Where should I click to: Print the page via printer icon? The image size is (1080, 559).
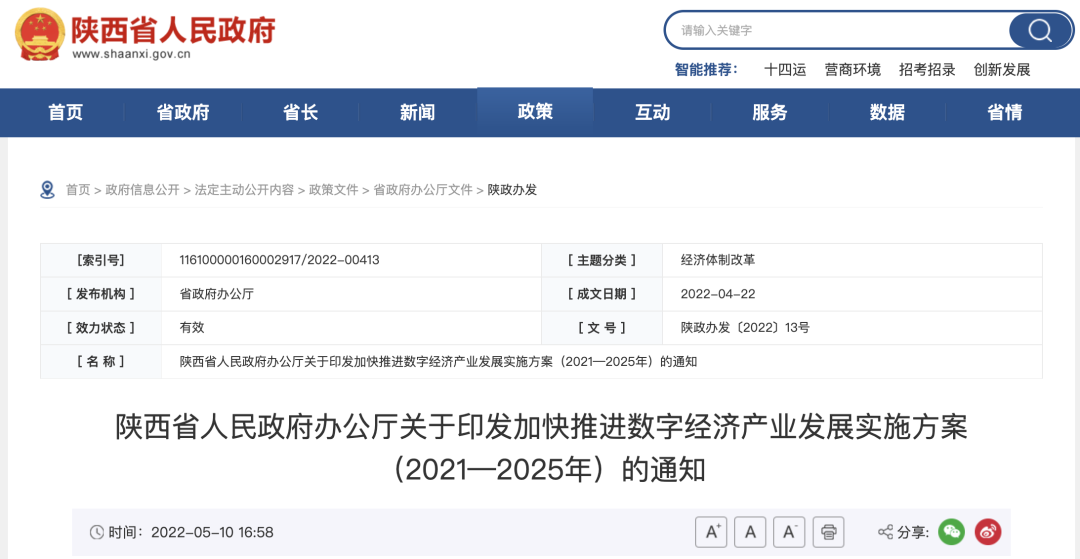[829, 531]
